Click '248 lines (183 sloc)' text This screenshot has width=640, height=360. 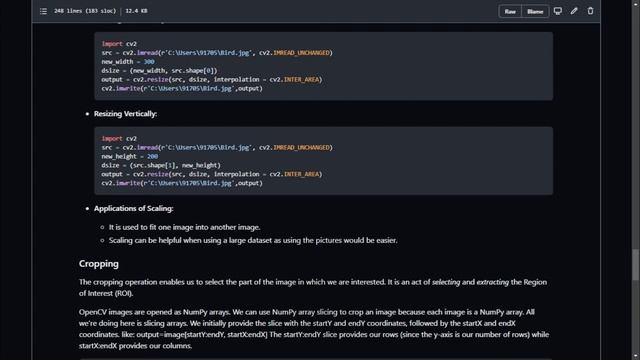[x=85, y=11]
